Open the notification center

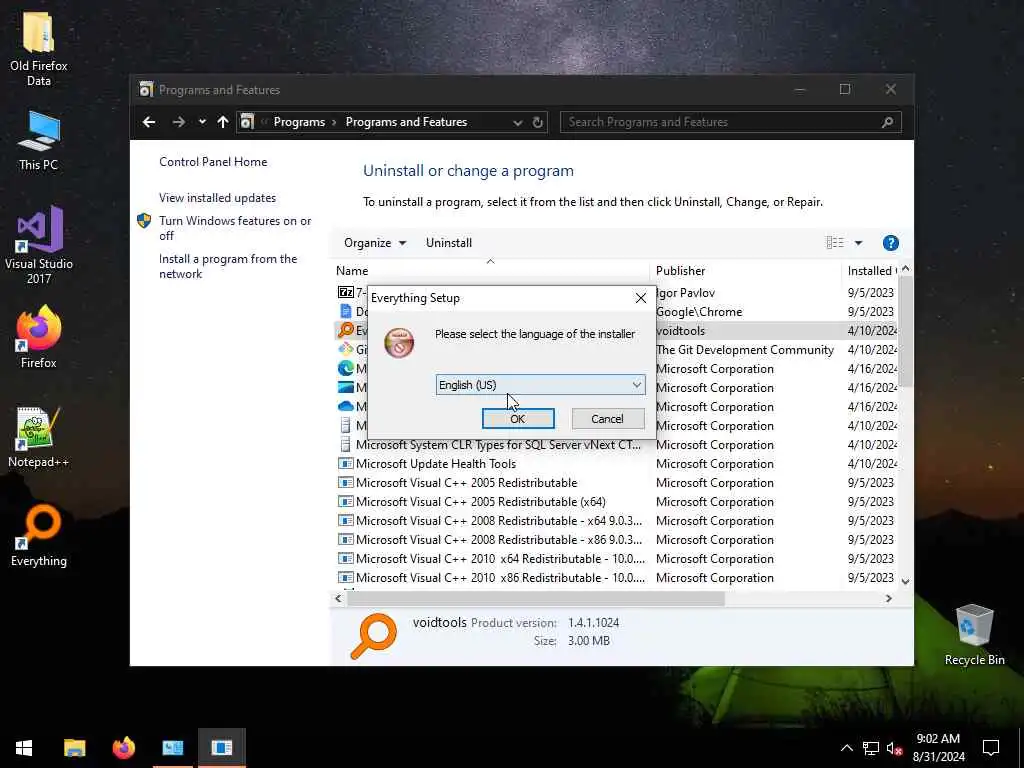point(991,748)
